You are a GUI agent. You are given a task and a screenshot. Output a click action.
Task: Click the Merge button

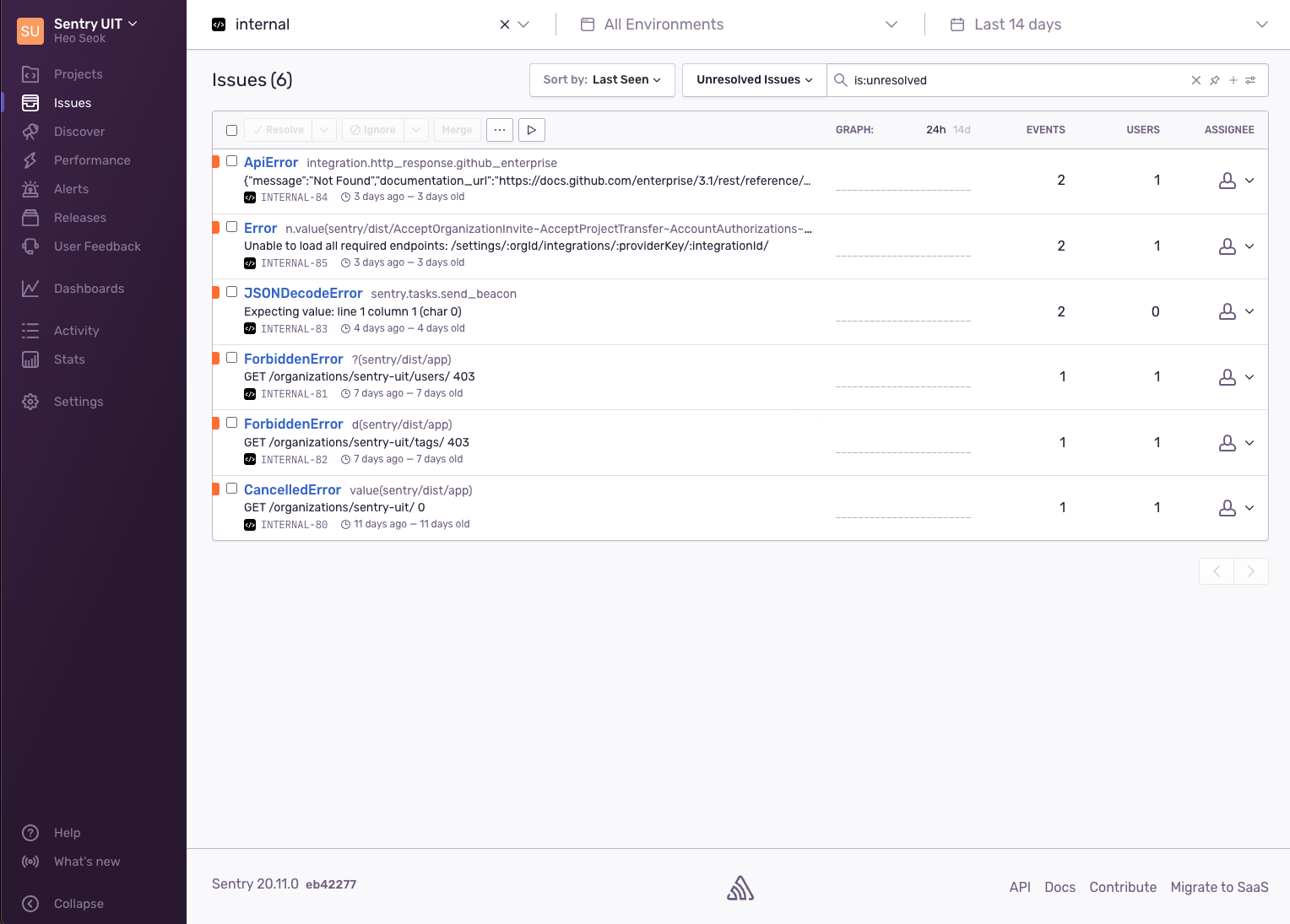pos(457,130)
